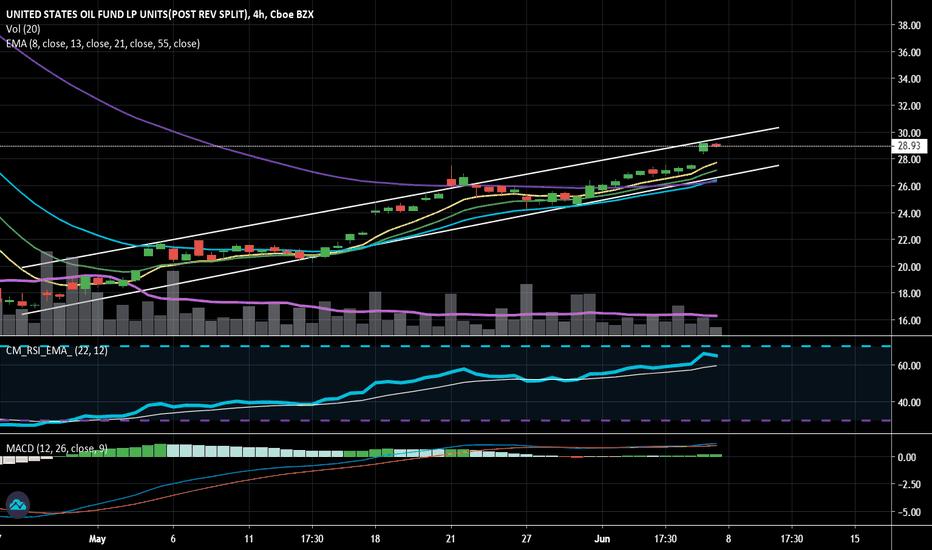The image size is (932, 550).
Task: Click the 18 date label on time axis
Action: pos(375,539)
